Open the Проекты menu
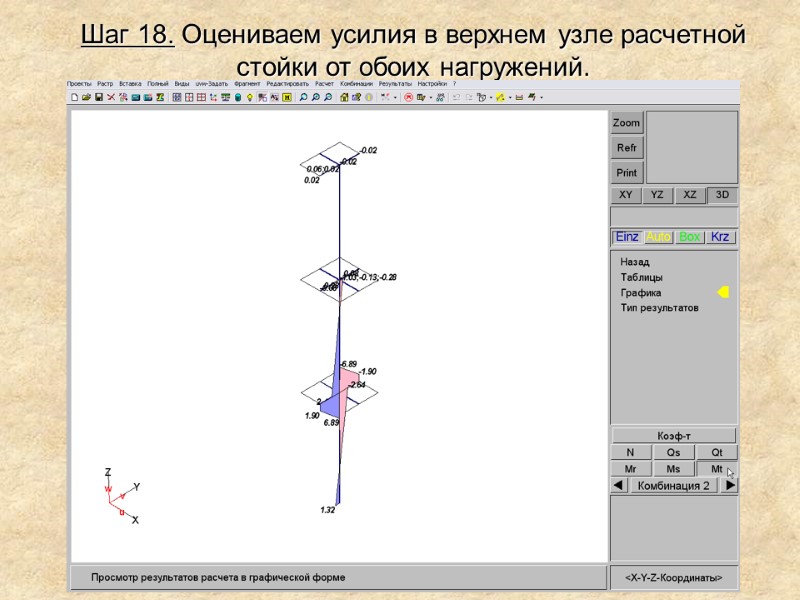The height and width of the screenshot is (600, 800). (79, 84)
